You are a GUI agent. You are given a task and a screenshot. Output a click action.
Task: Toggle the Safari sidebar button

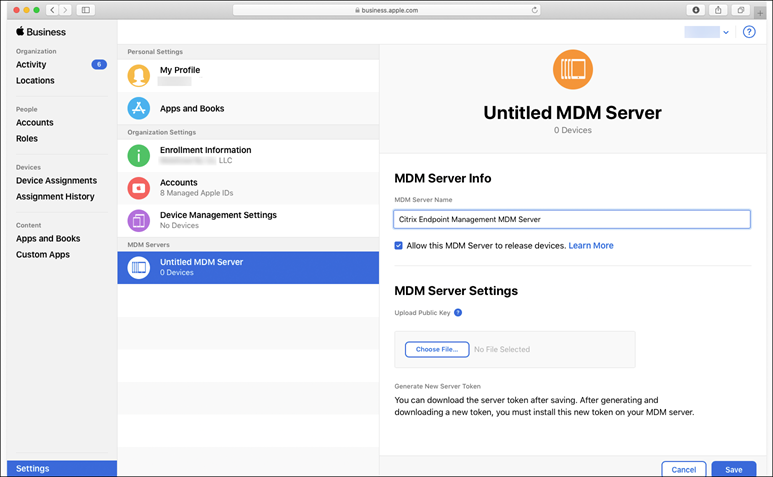(x=85, y=10)
